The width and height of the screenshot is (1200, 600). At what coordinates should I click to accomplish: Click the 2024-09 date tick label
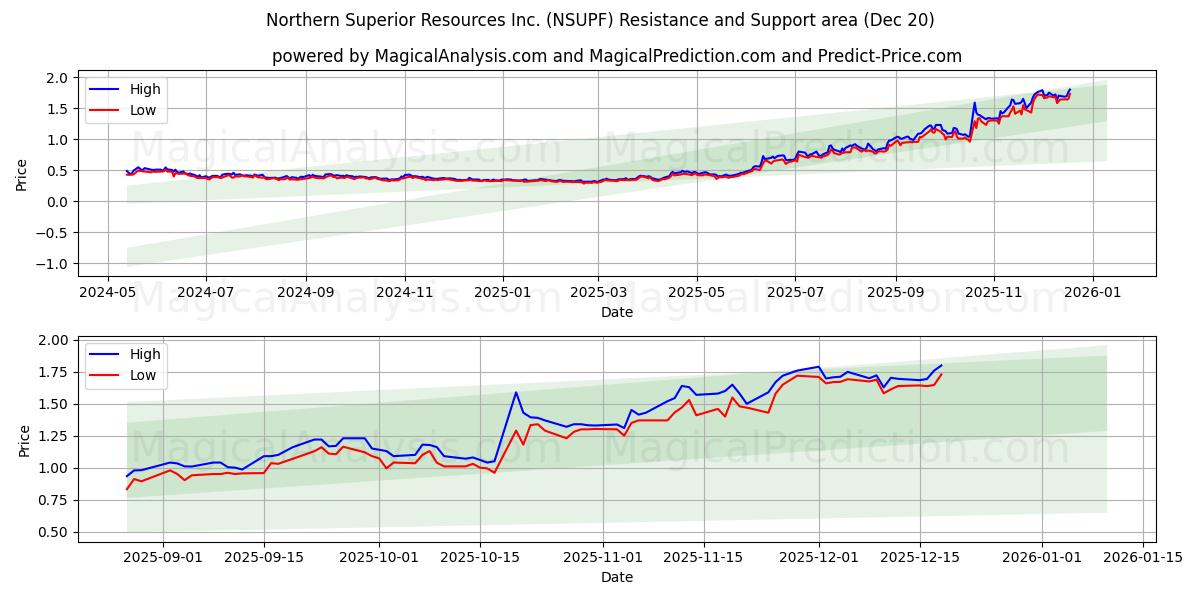pyautogui.click(x=305, y=295)
